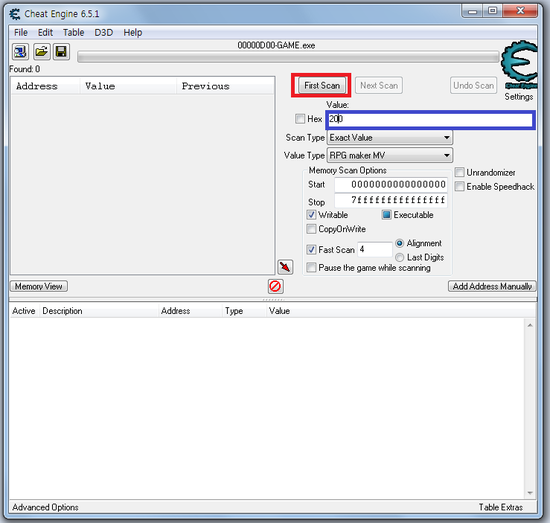Enable the Unrandomizer checkbox
Image resolution: width=550 pixels, height=523 pixels.
point(459,172)
